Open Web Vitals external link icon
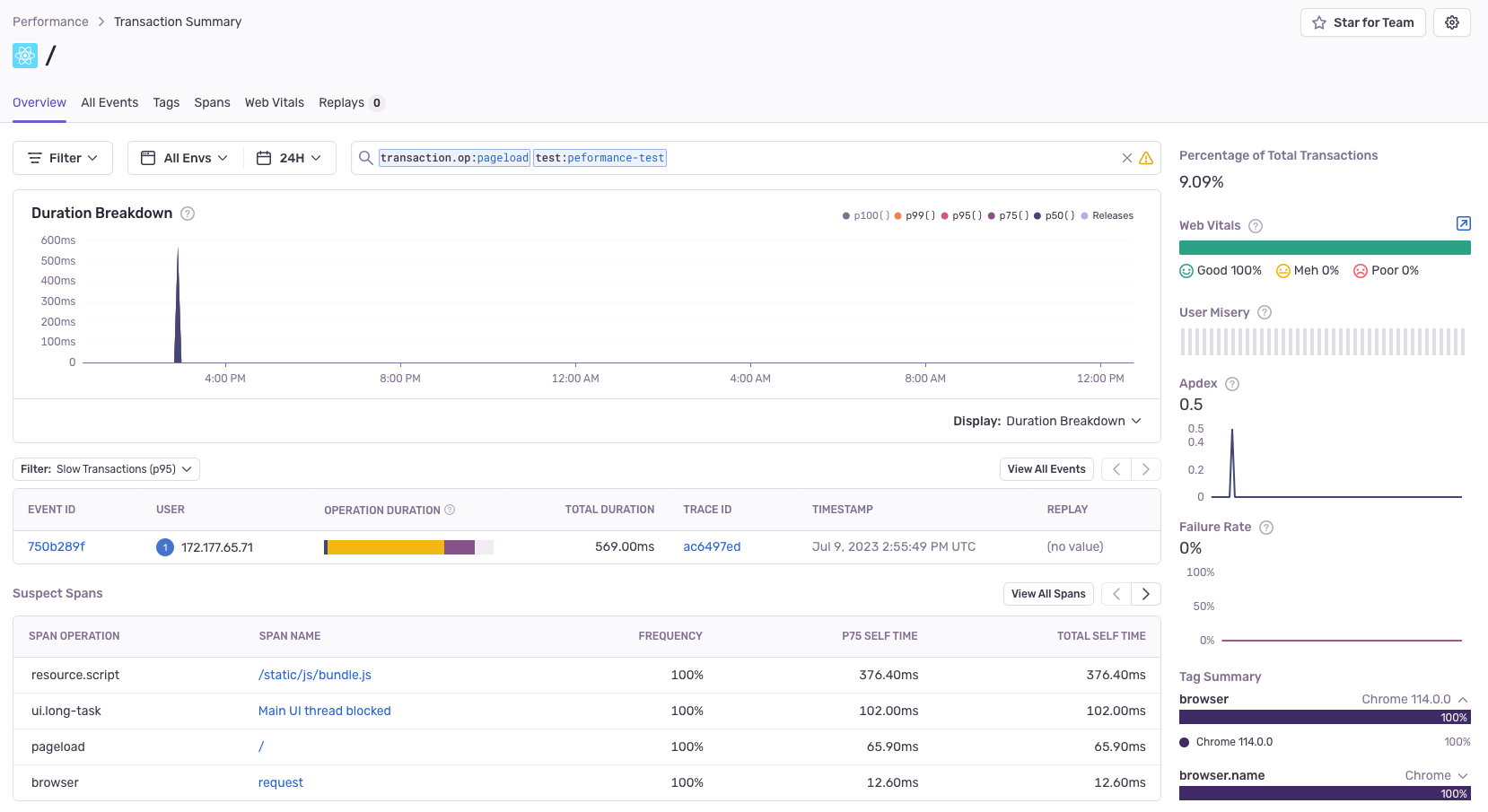The height and width of the screenshot is (812, 1488). coord(1463,223)
